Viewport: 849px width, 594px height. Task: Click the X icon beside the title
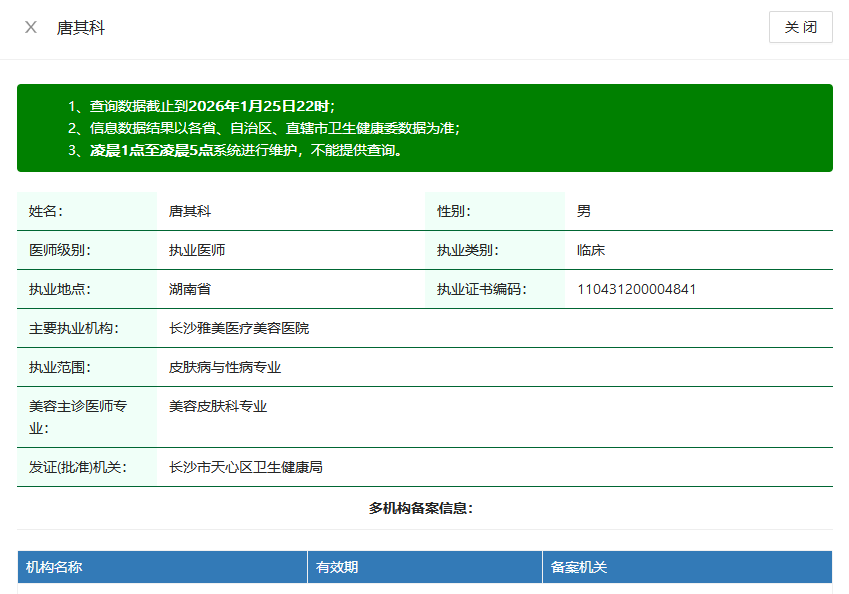31,27
